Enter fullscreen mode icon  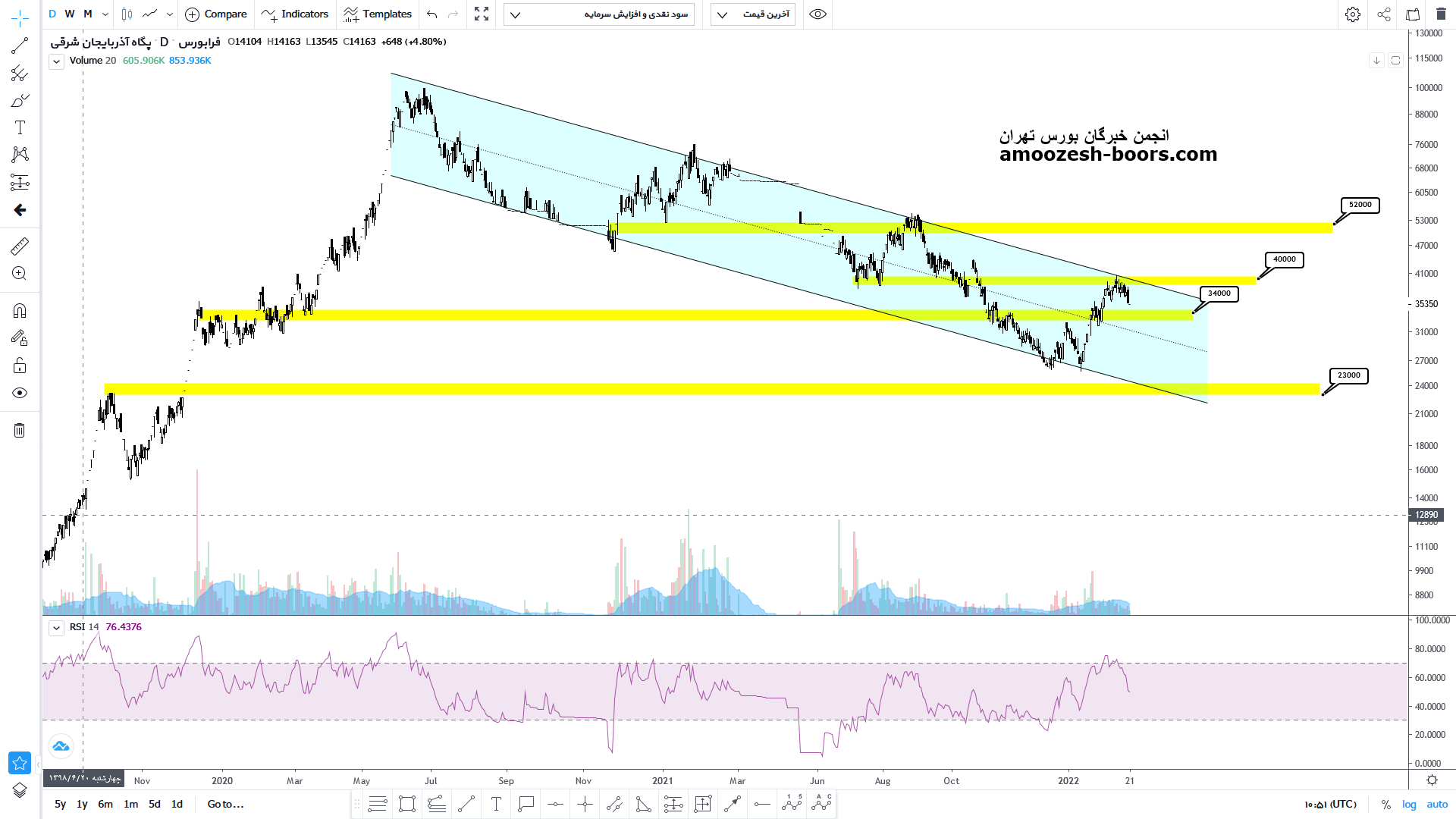pyautogui.click(x=482, y=14)
